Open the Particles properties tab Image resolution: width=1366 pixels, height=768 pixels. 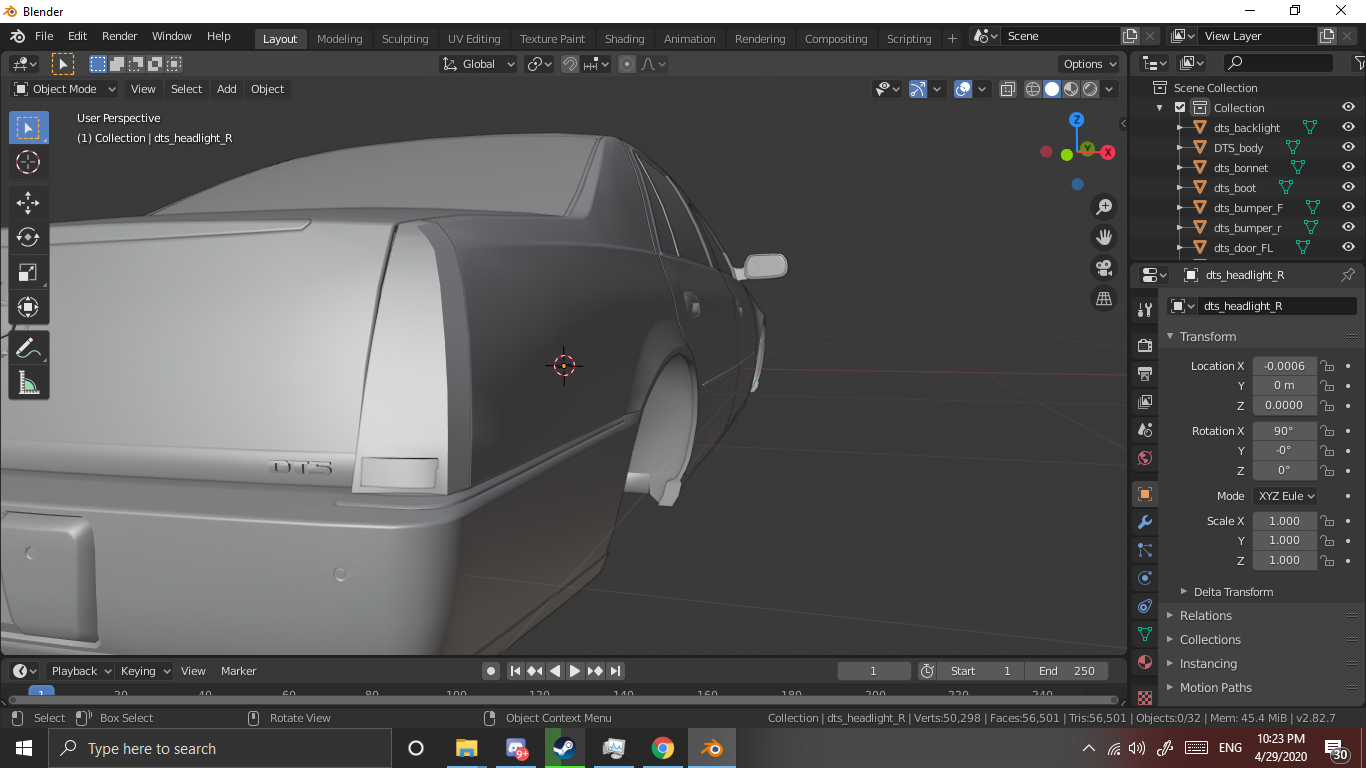point(1145,550)
